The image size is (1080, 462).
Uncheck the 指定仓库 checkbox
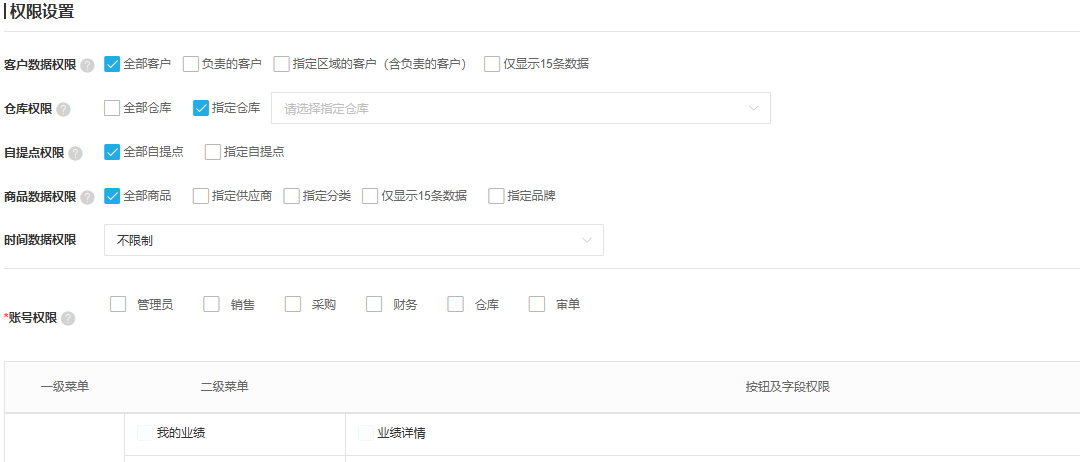coord(201,108)
